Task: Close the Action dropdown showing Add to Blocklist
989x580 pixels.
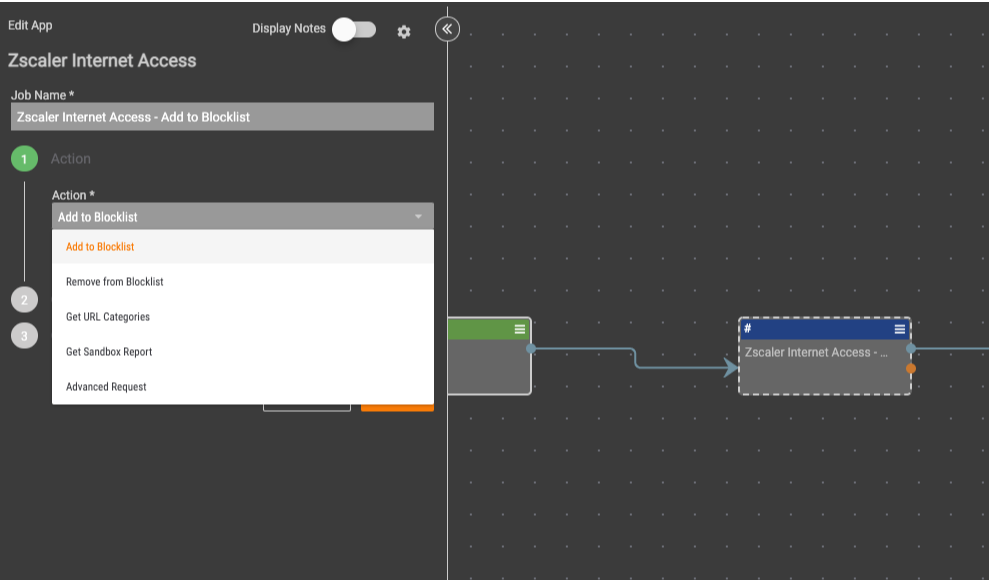Action: click(x=243, y=216)
